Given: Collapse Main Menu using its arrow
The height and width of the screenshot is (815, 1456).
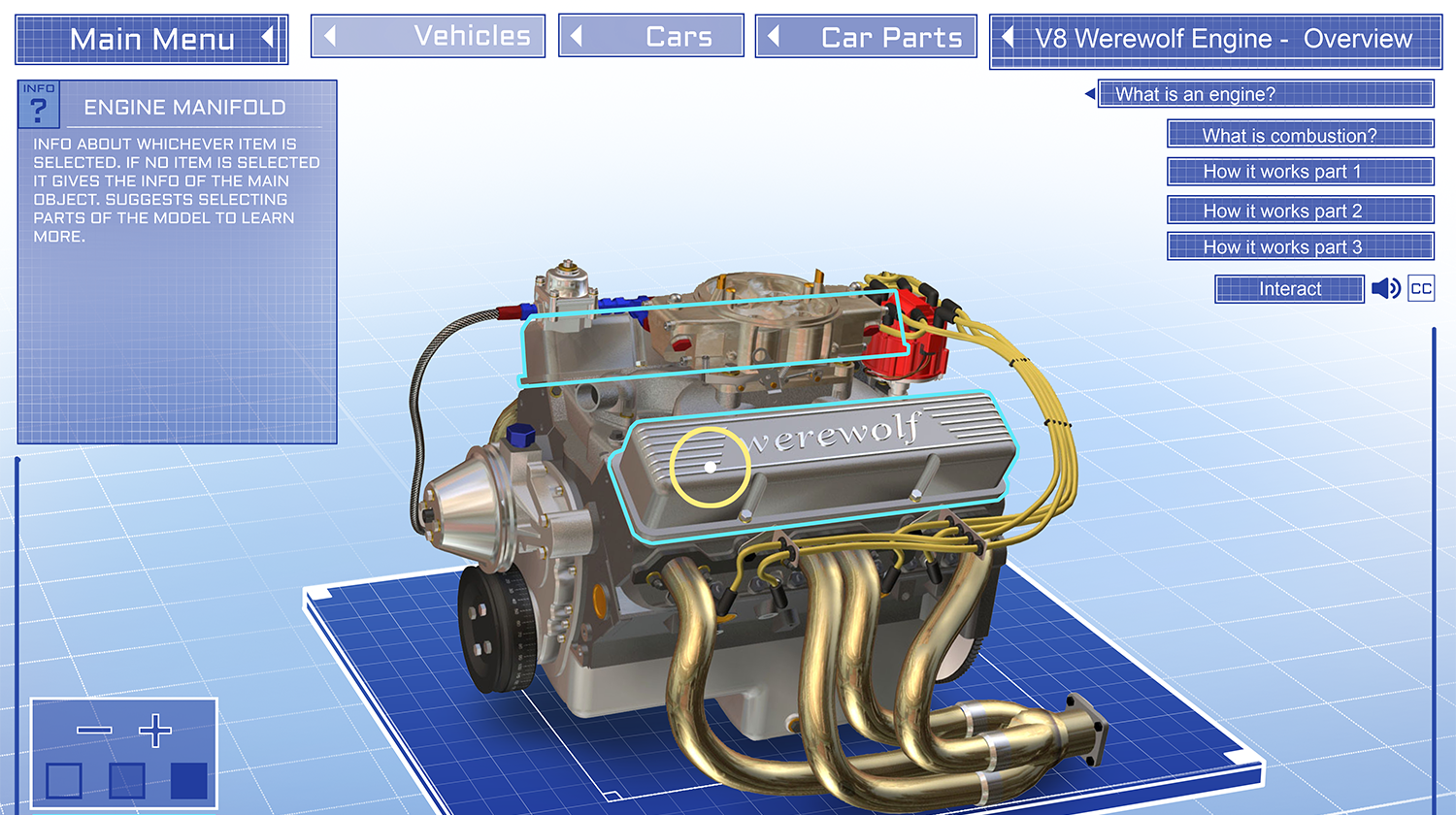Looking at the screenshot, I should pos(268,39).
